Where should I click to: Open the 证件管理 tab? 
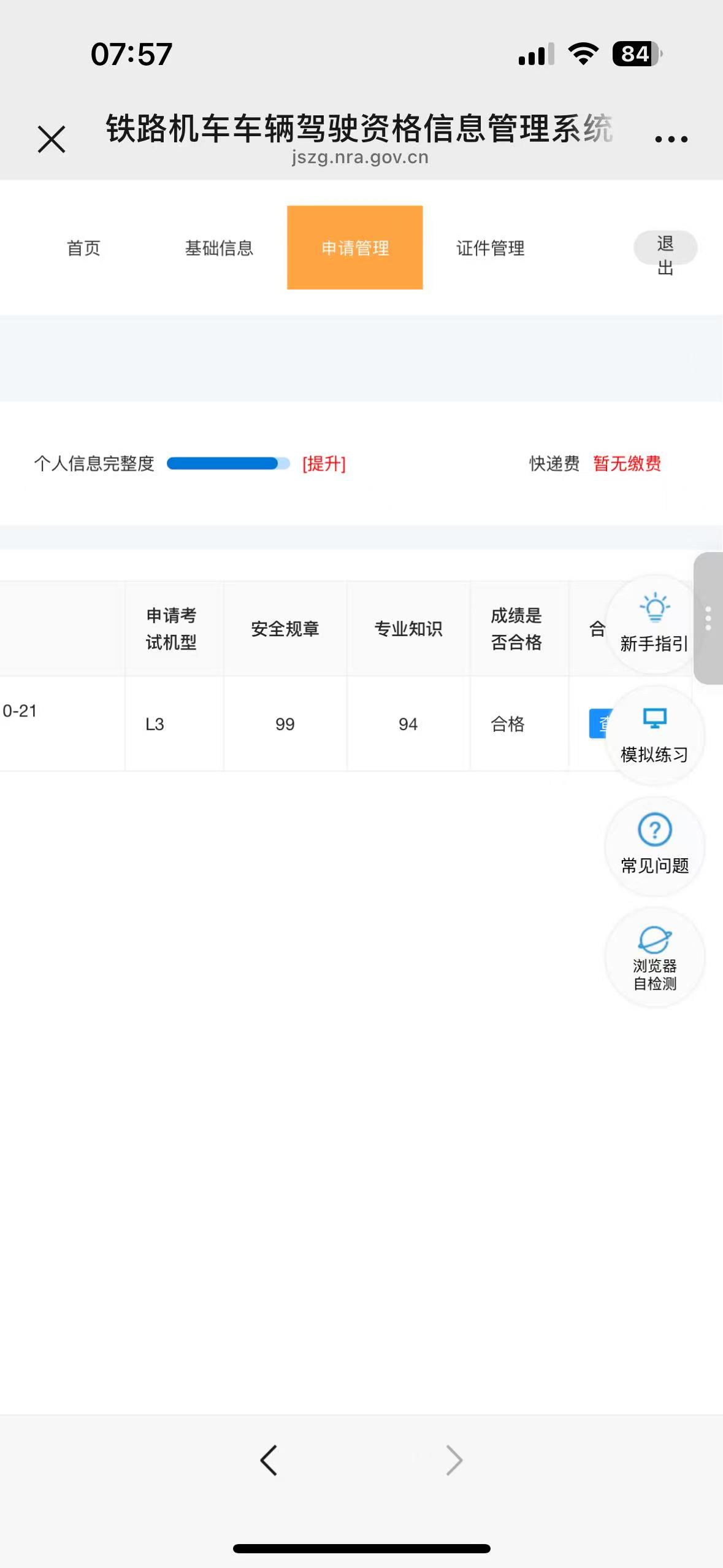click(x=490, y=248)
